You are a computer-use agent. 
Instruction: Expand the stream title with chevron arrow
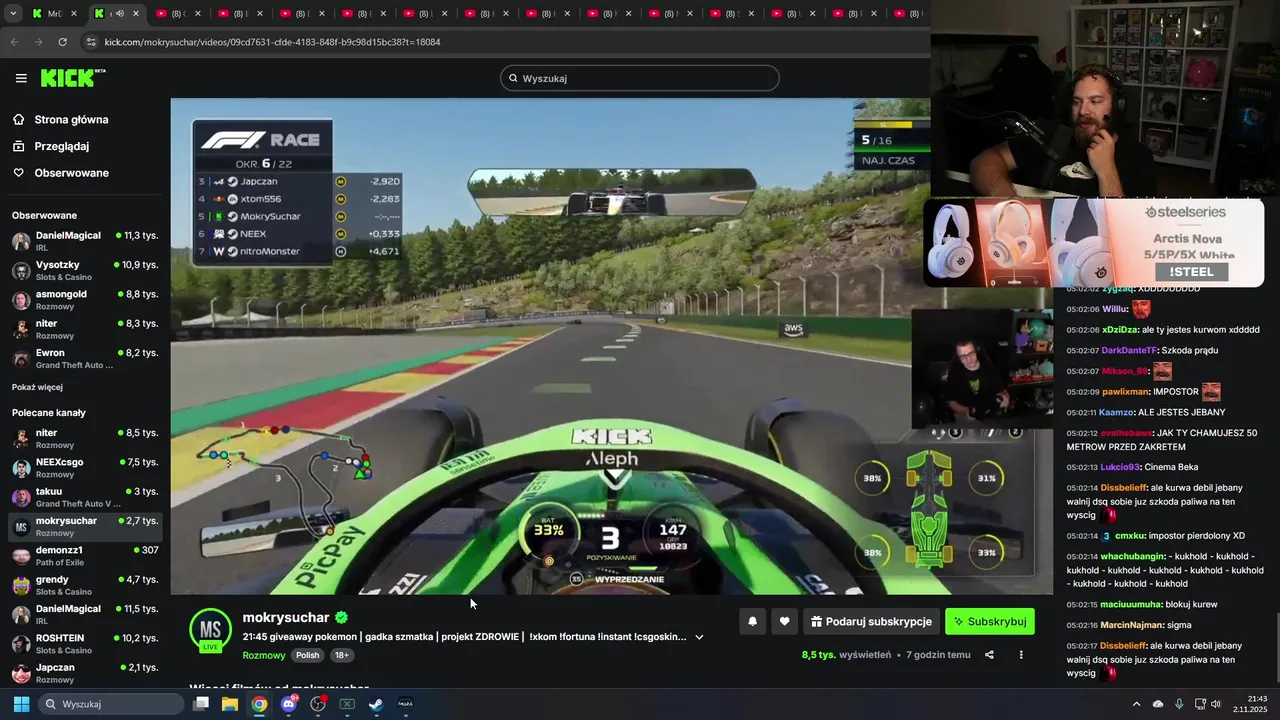tap(699, 637)
